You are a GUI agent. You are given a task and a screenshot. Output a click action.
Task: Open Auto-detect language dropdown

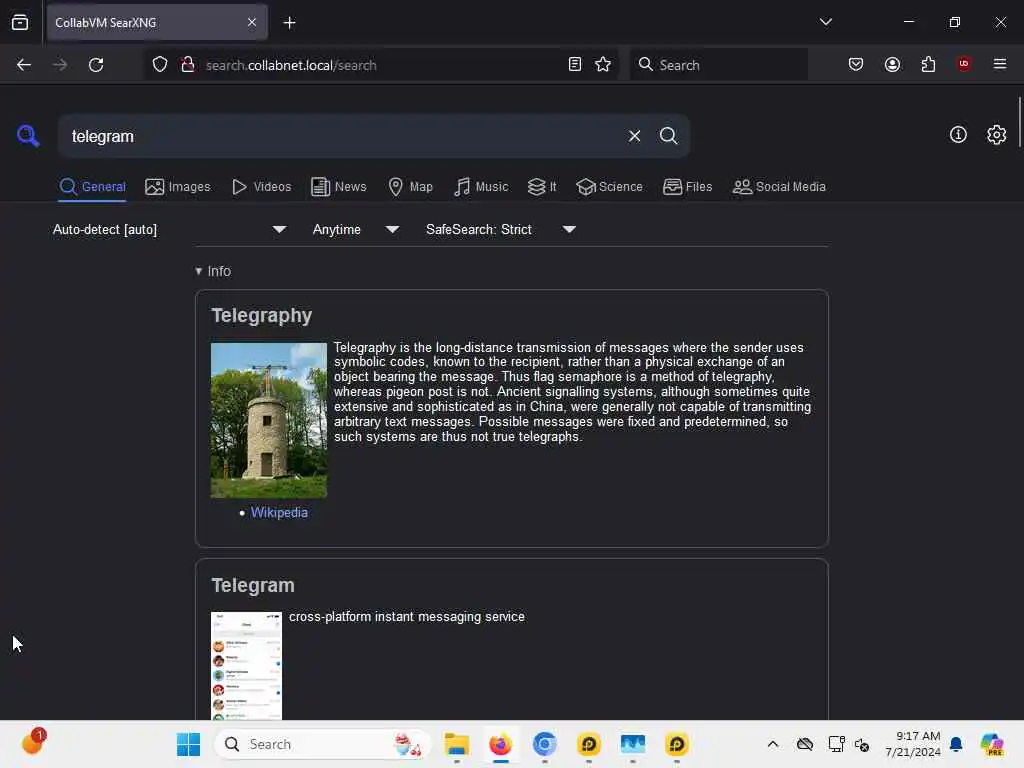170,229
